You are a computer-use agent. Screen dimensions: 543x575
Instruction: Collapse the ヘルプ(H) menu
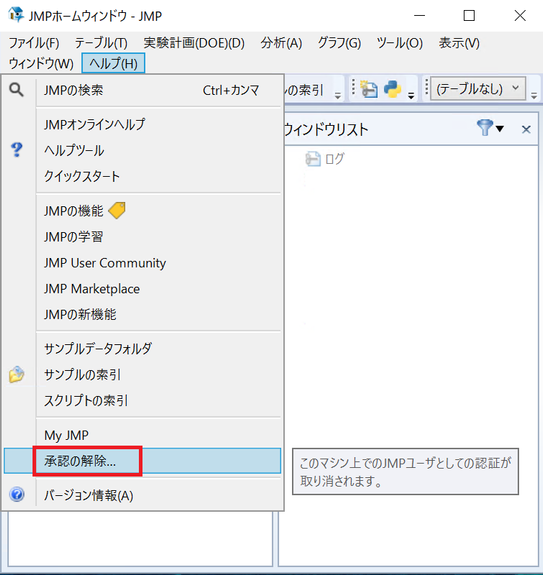[113, 63]
